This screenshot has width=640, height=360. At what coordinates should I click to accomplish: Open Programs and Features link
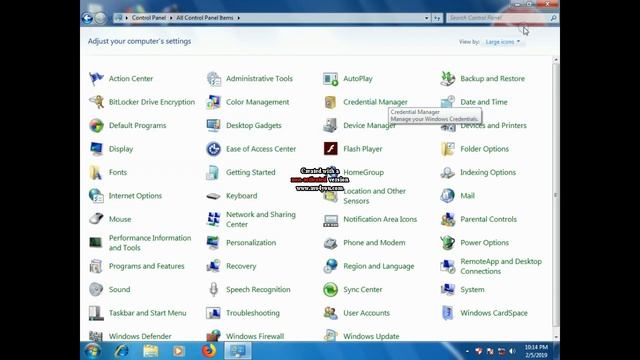tap(147, 266)
